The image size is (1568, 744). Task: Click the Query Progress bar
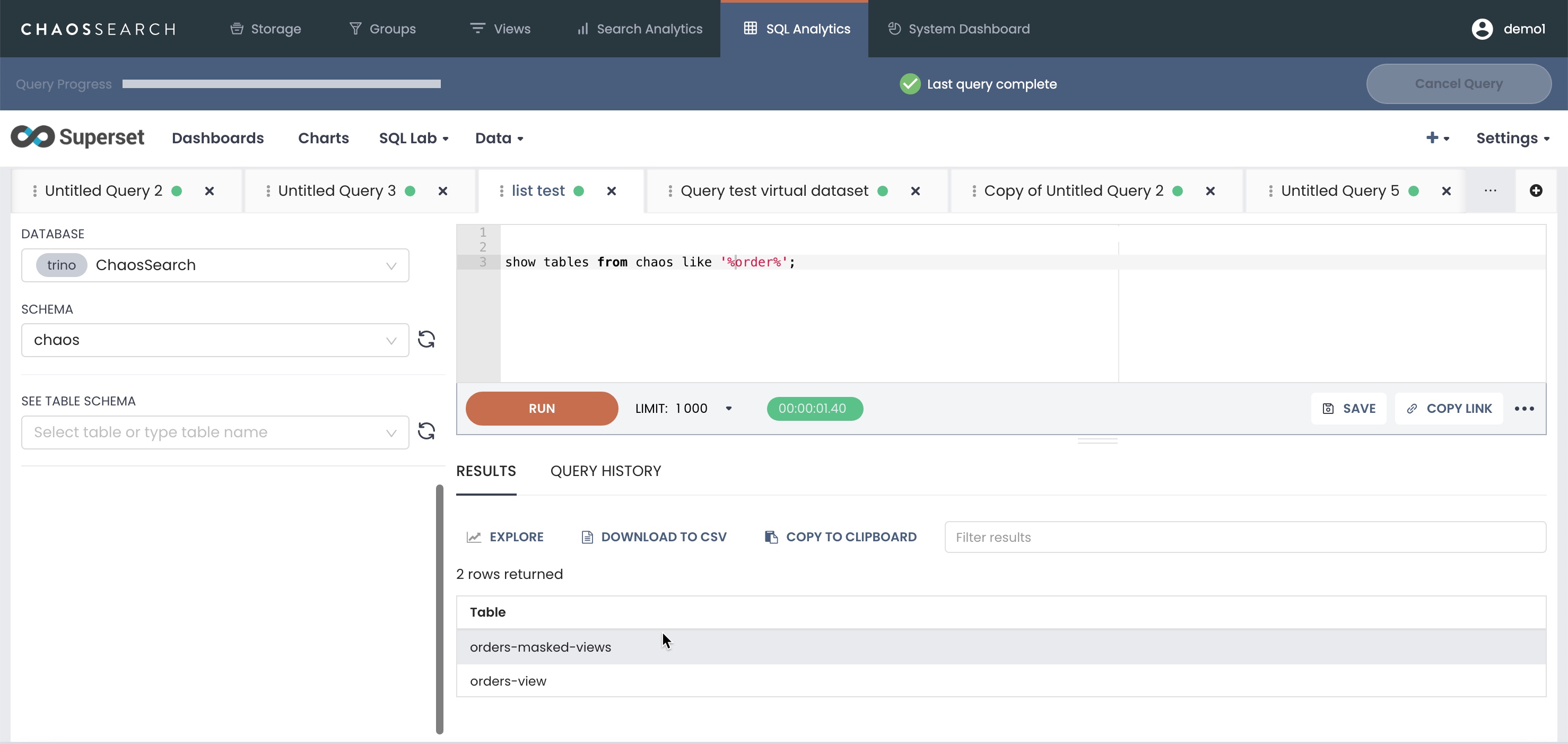[x=281, y=84]
